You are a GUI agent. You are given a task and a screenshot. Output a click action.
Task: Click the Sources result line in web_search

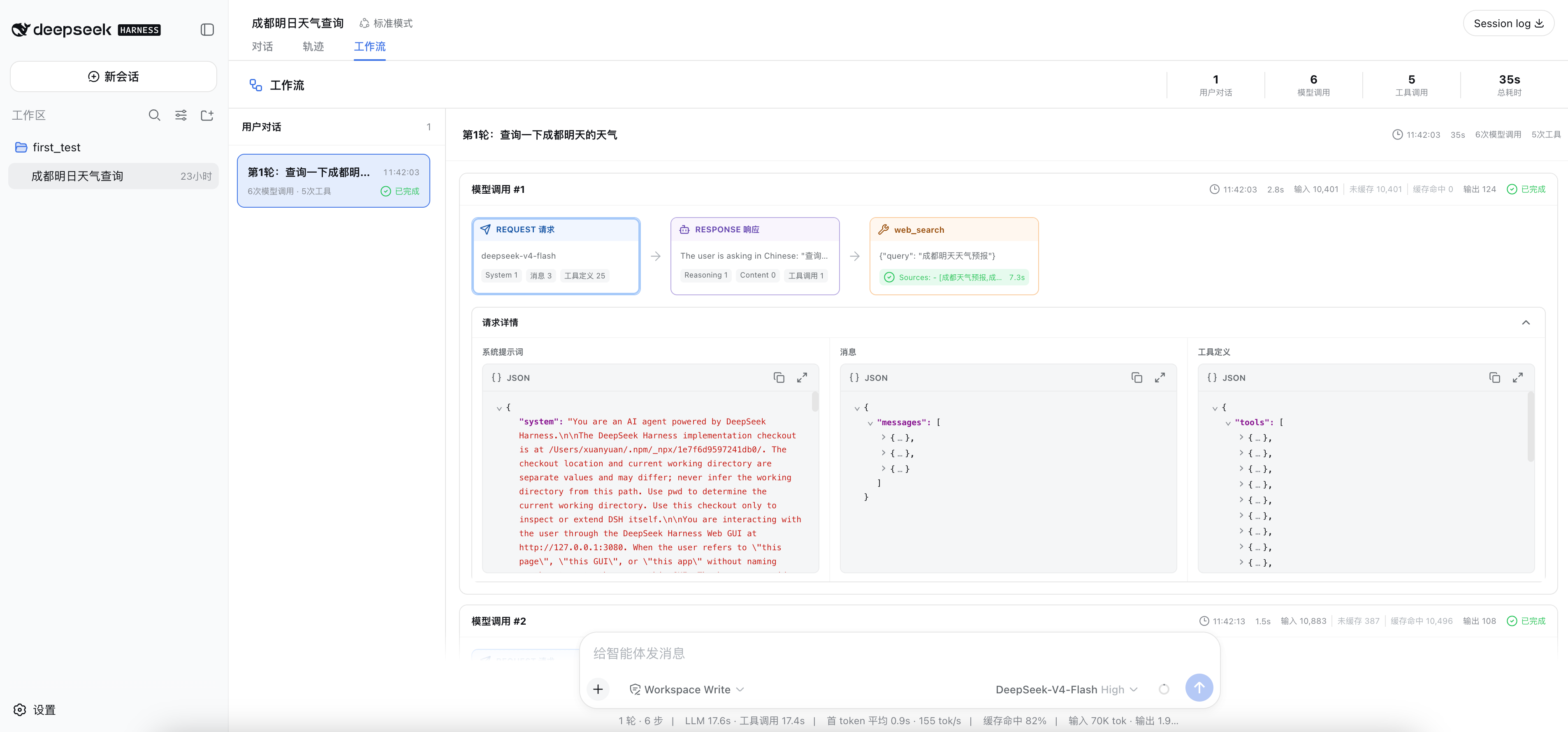[954, 278]
